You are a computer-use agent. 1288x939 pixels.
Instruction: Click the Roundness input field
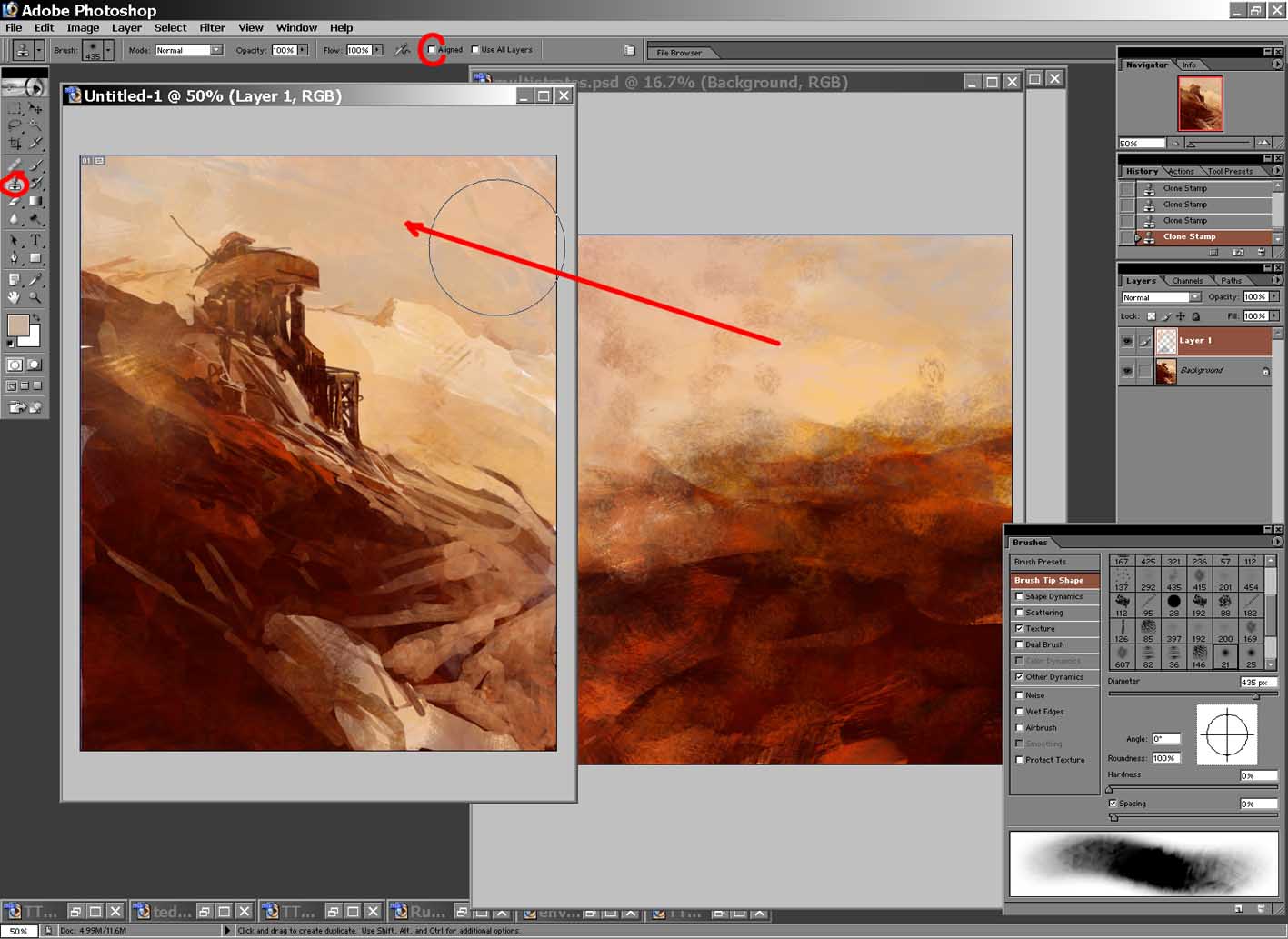(x=1165, y=758)
